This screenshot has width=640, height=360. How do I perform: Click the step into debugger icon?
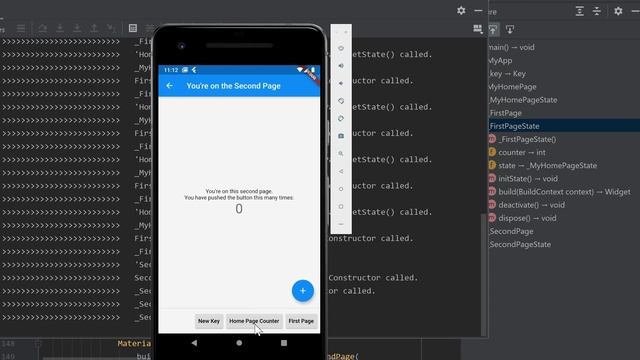point(60,28)
